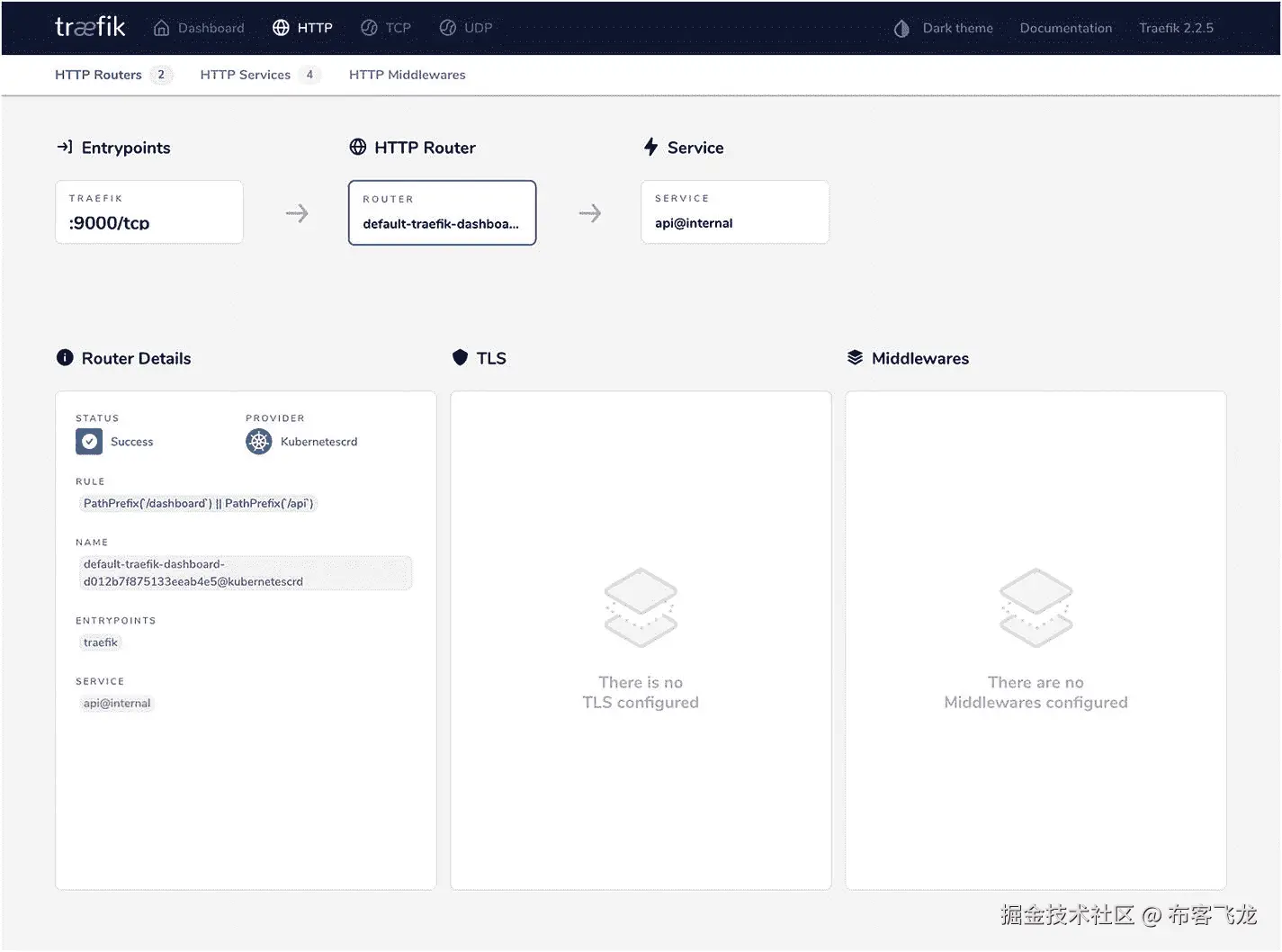Click the Success status text

tap(132, 442)
